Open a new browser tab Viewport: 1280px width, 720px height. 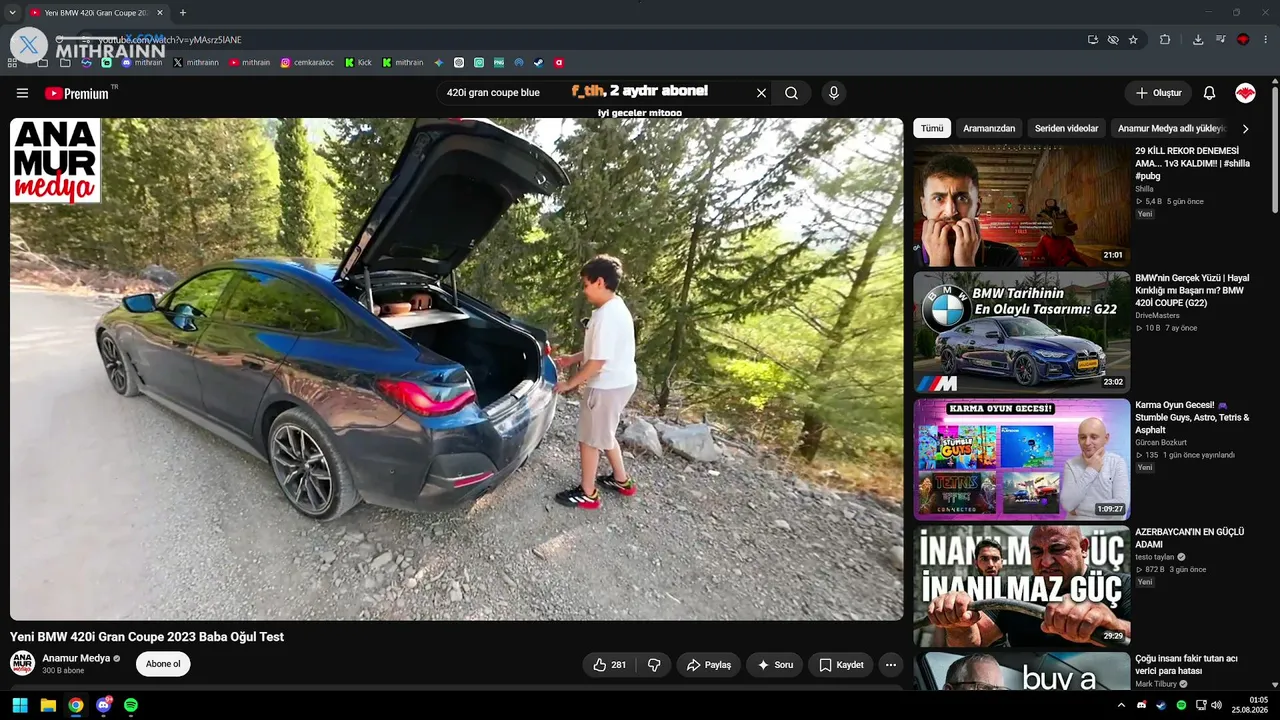click(x=182, y=13)
